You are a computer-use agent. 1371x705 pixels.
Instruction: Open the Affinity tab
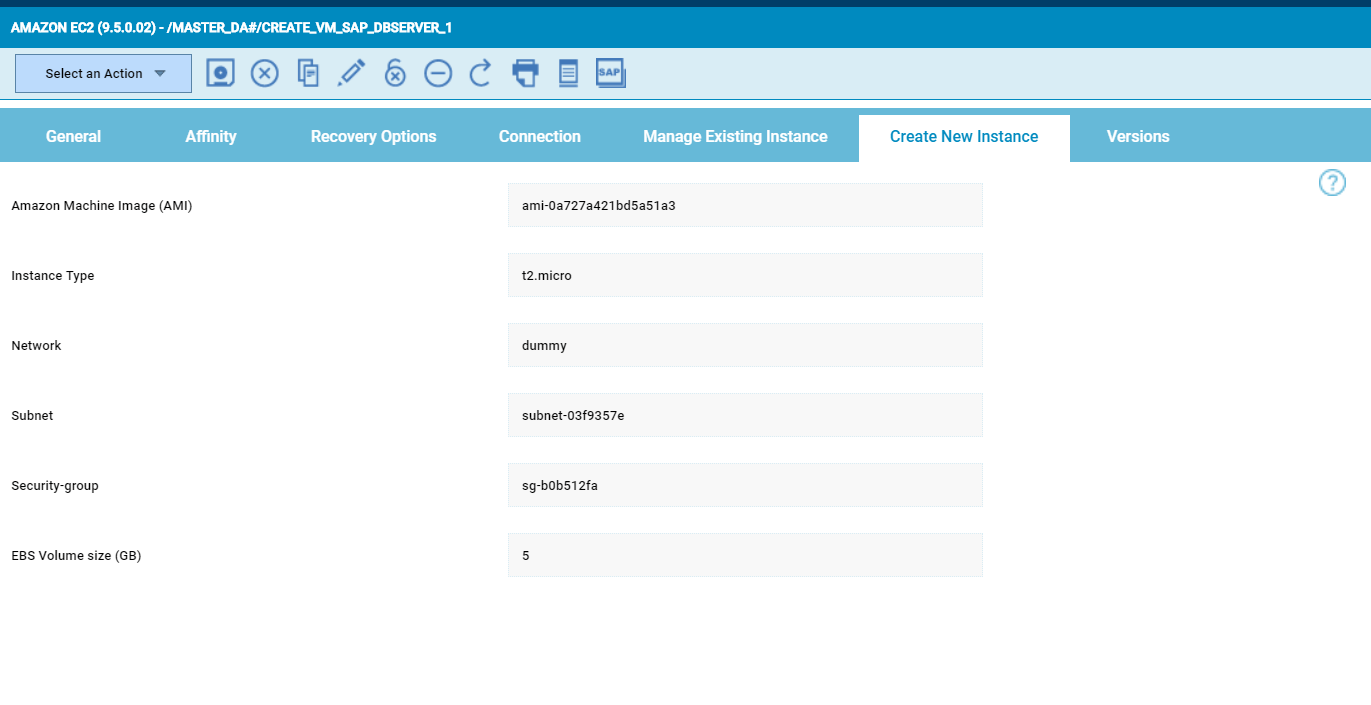[x=211, y=137]
